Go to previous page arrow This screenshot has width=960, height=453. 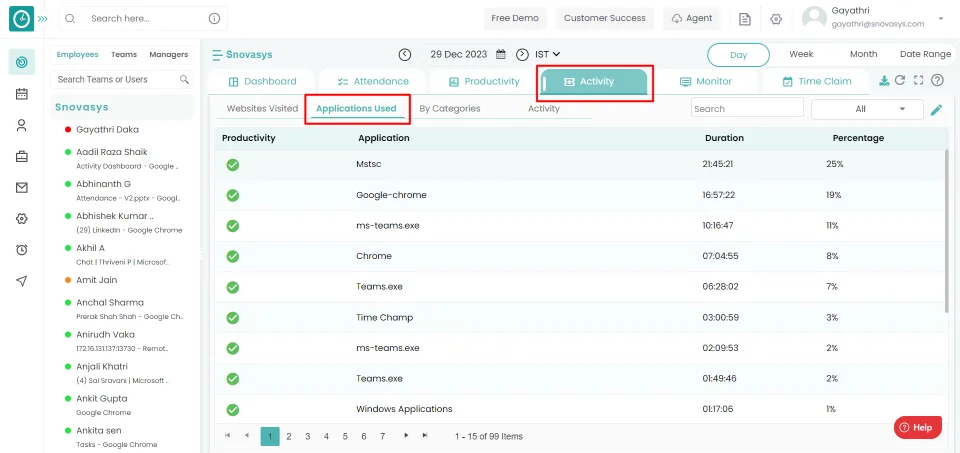[x=247, y=435]
